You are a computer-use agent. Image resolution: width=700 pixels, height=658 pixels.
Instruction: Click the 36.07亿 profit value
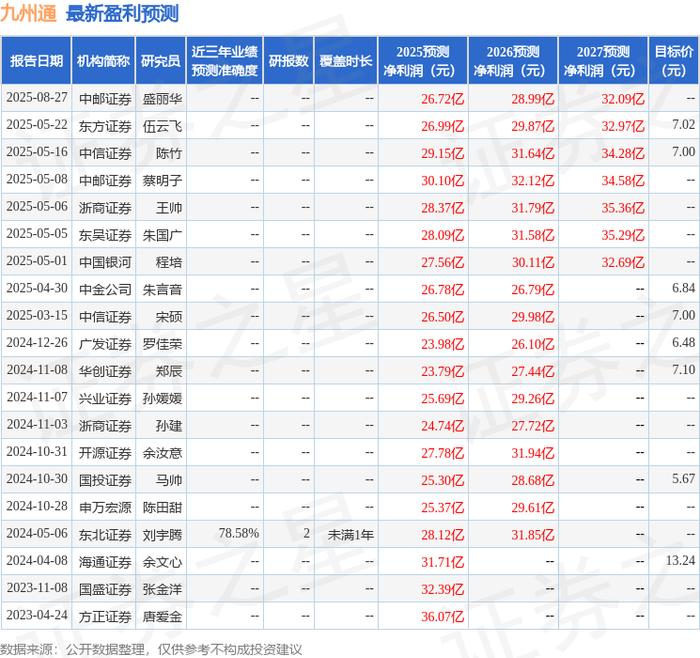pos(442,616)
